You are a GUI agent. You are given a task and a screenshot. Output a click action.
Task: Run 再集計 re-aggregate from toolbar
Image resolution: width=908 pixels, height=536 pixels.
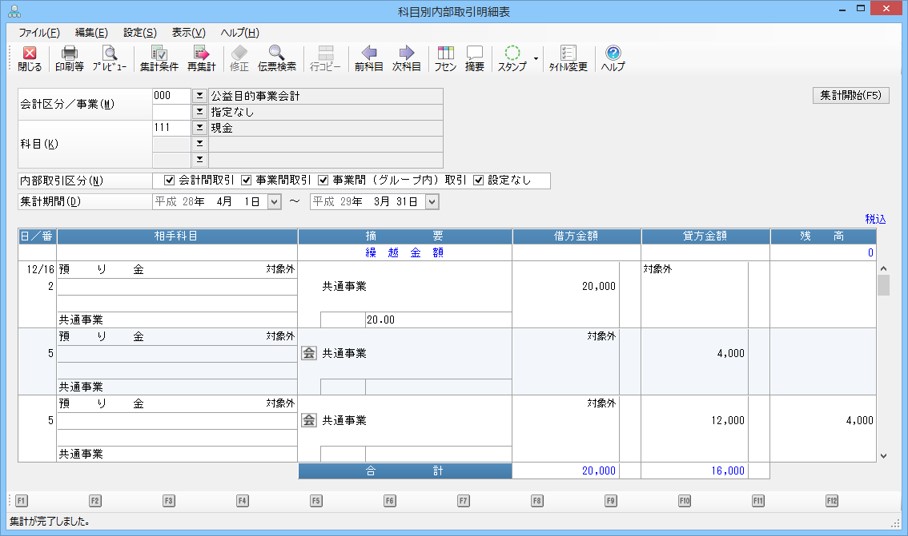tap(201, 58)
